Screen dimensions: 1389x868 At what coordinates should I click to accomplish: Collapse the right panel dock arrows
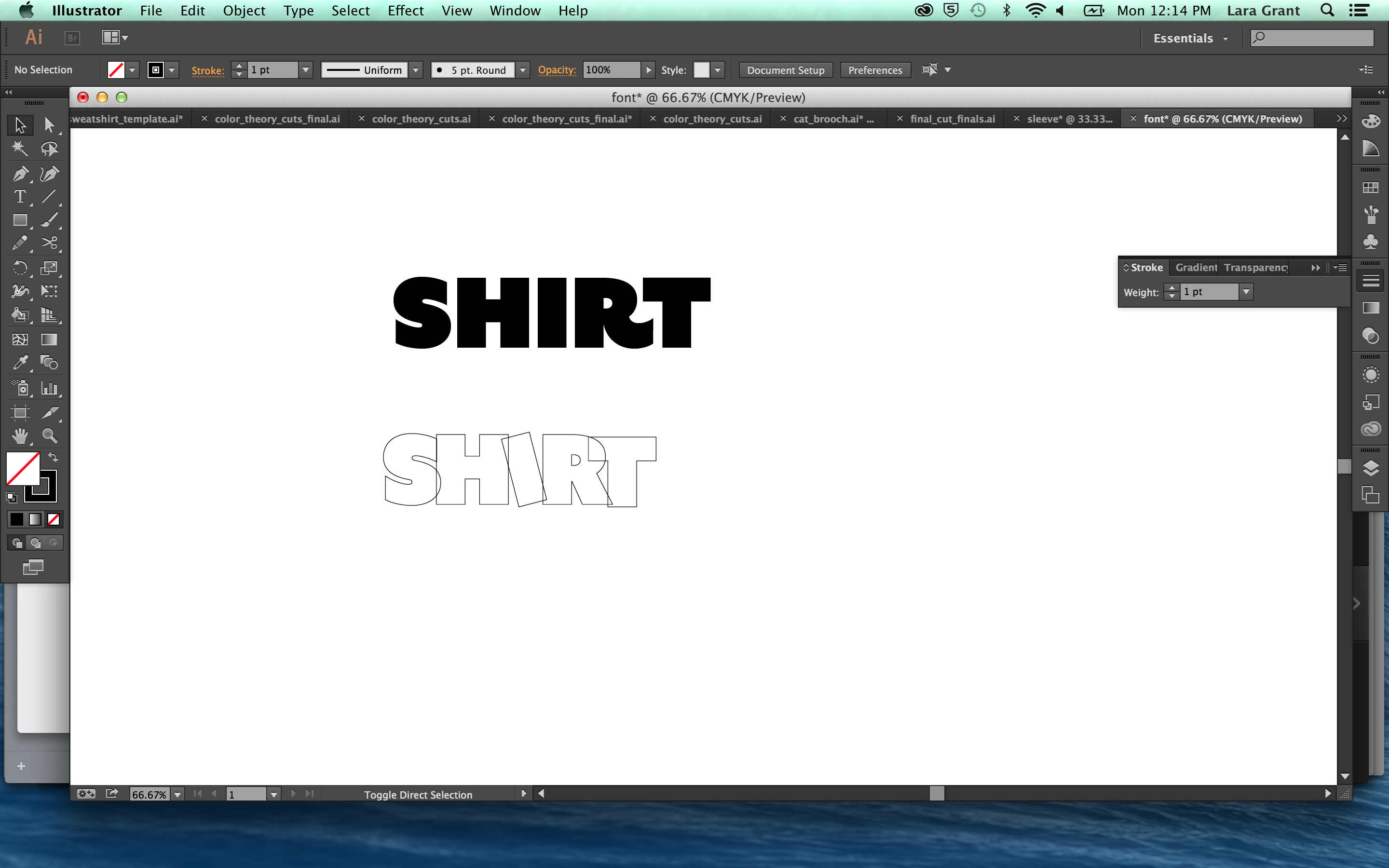[x=1381, y=92]
